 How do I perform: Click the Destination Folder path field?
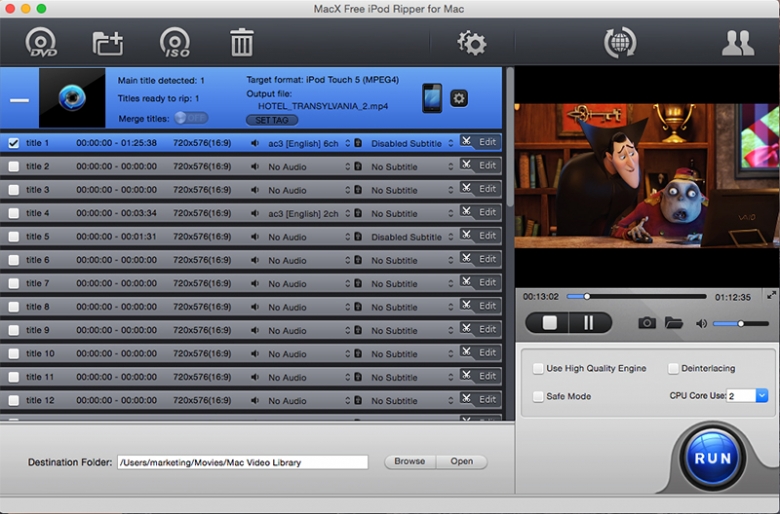[x=242, y=462]
